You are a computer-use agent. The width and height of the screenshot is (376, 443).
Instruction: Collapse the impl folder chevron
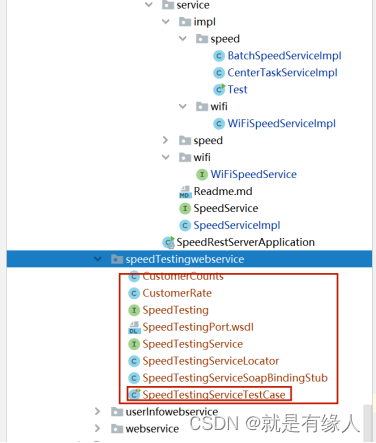(x=166, y=22)
